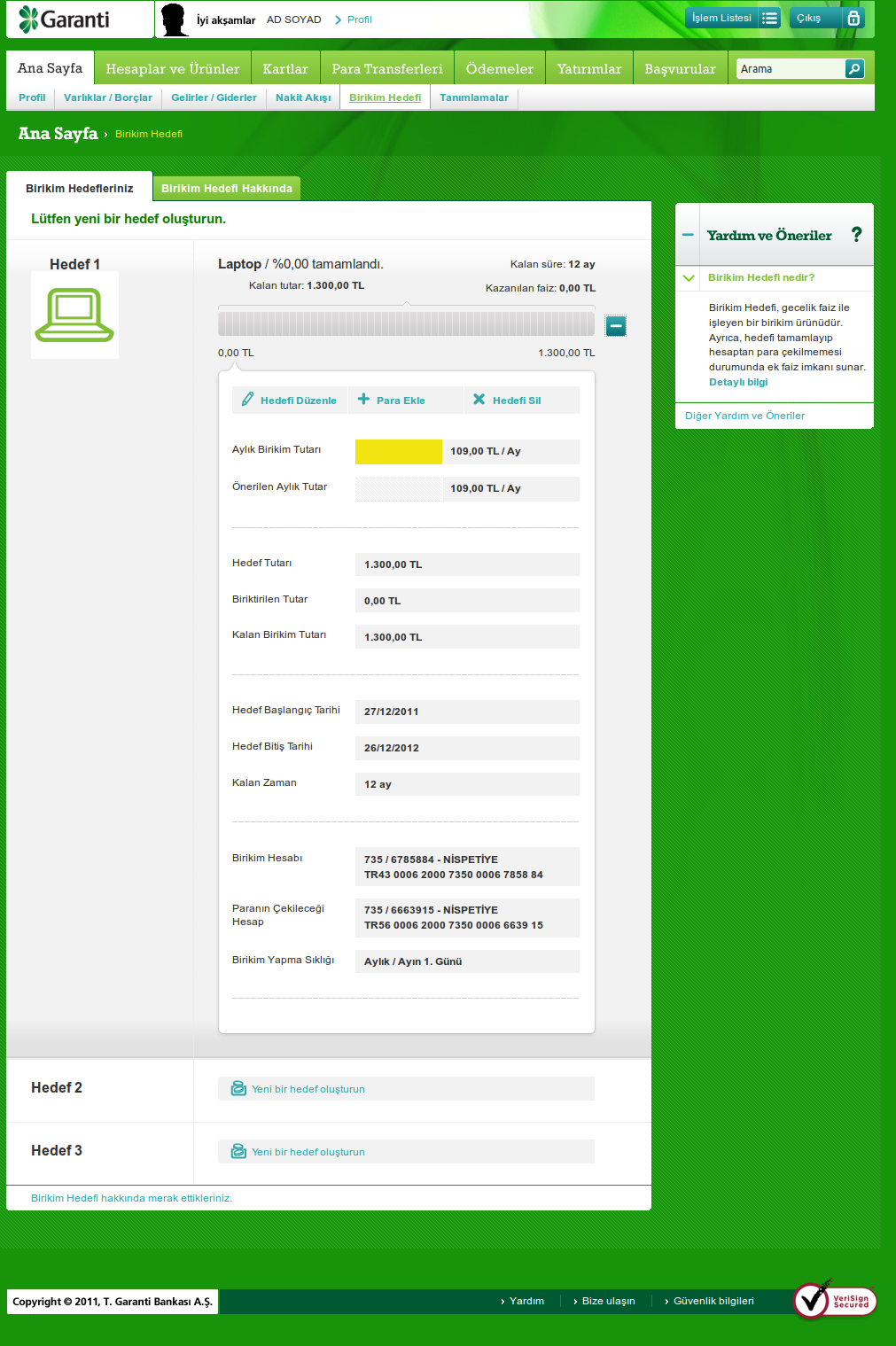Collapse Birikim Hedefi nedir? chevron

coord(689,277)
